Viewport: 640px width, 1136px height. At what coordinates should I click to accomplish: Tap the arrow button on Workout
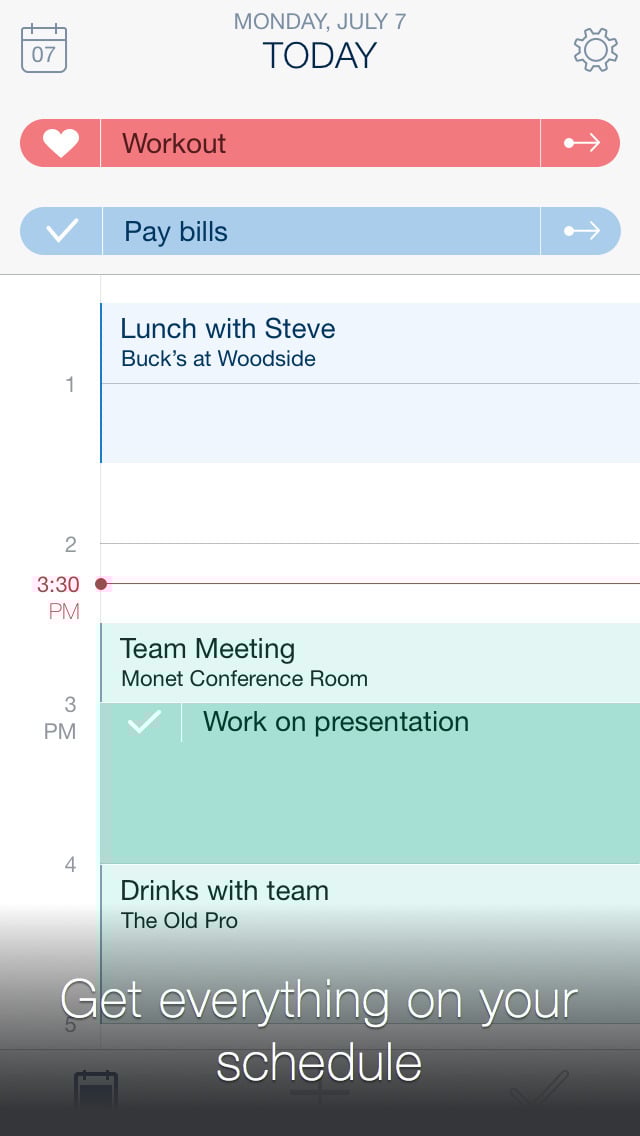(581, 144)
